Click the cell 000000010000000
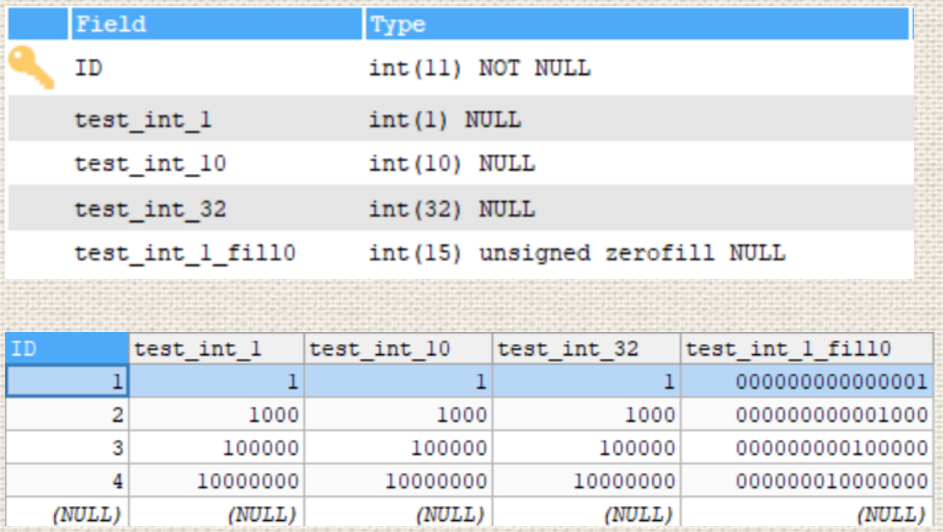The height and width of the screenshot is (532, 943). click(807, 481)
